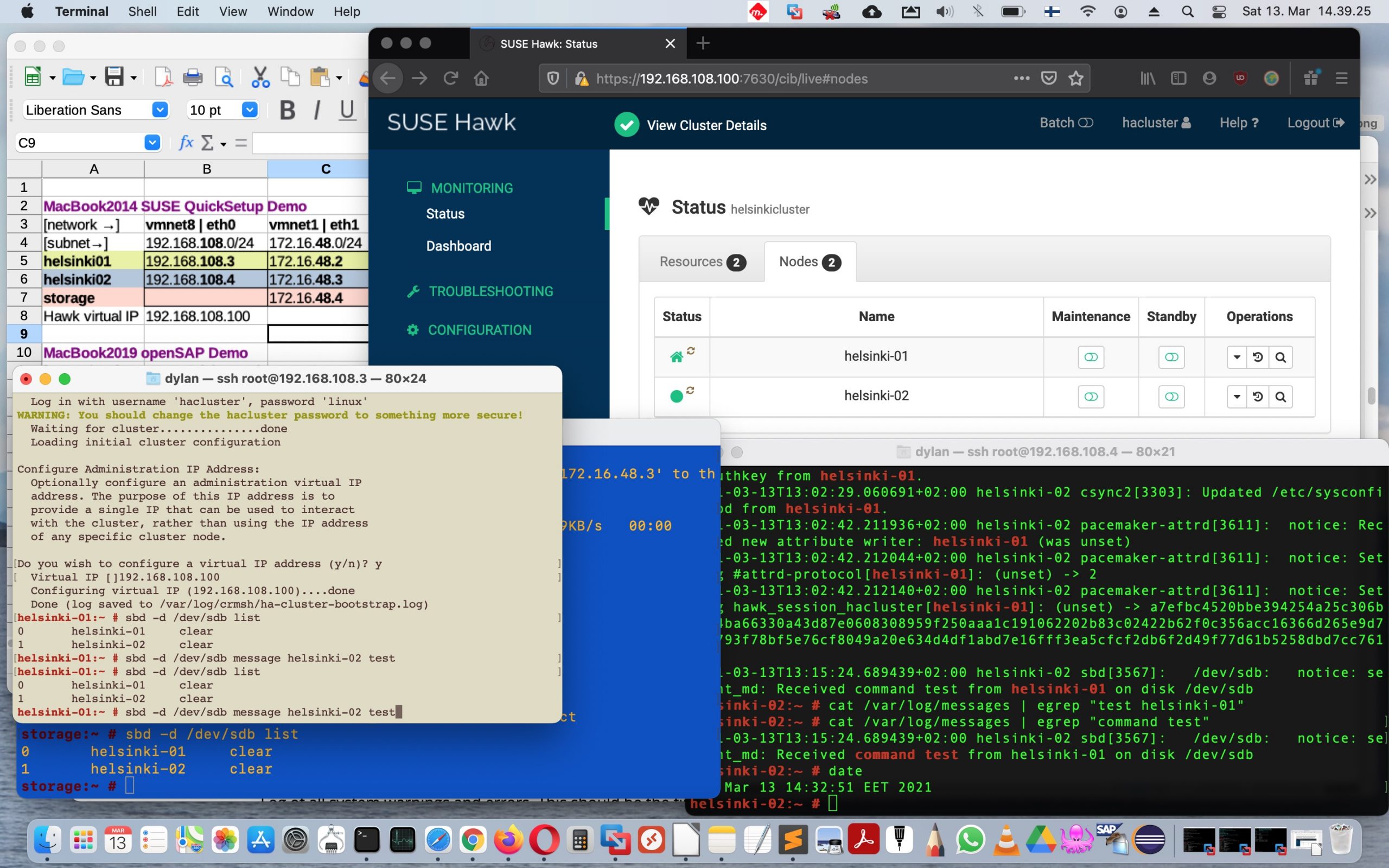Click the details magnifier for helsinki-01
Image resolution: width=1389 pixels, height=868 pixels.
pos(1280,357)
